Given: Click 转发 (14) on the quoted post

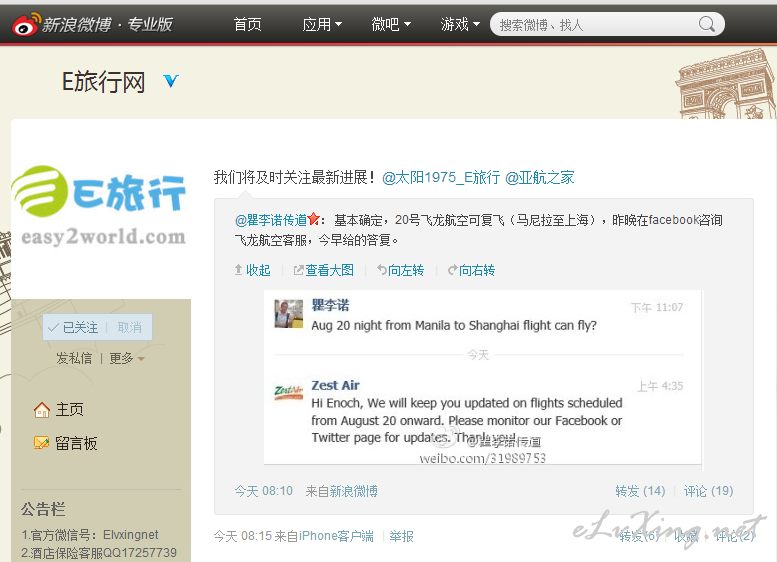Looking at the screenshot, I should 640,491.
